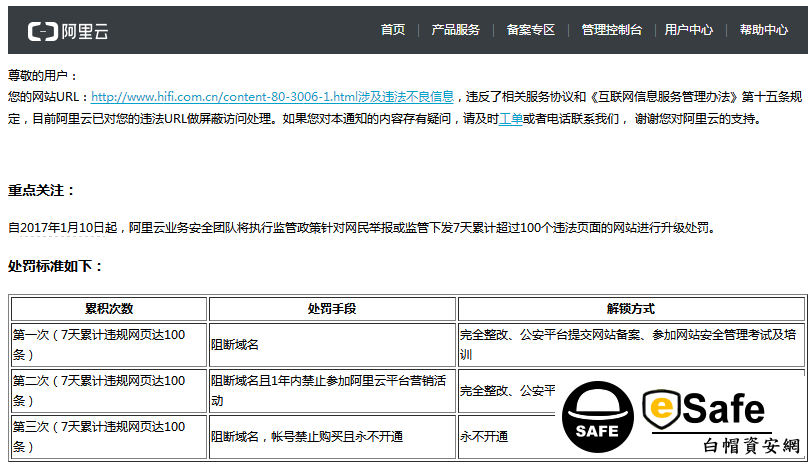This screenshot has height=473, width=811.
Task: Open the 产品服务 navigation item
Action: (x=456, y=30)
